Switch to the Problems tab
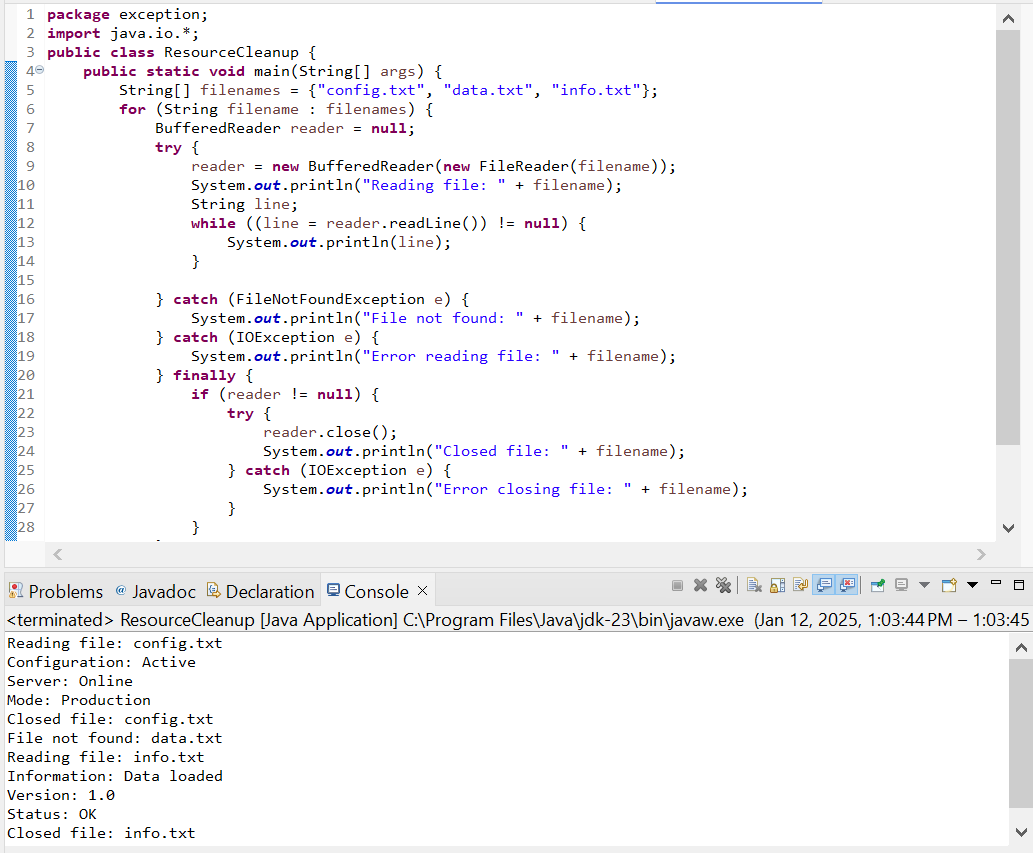The height and width of the screenshot is (853, 1033). point(56,592)
